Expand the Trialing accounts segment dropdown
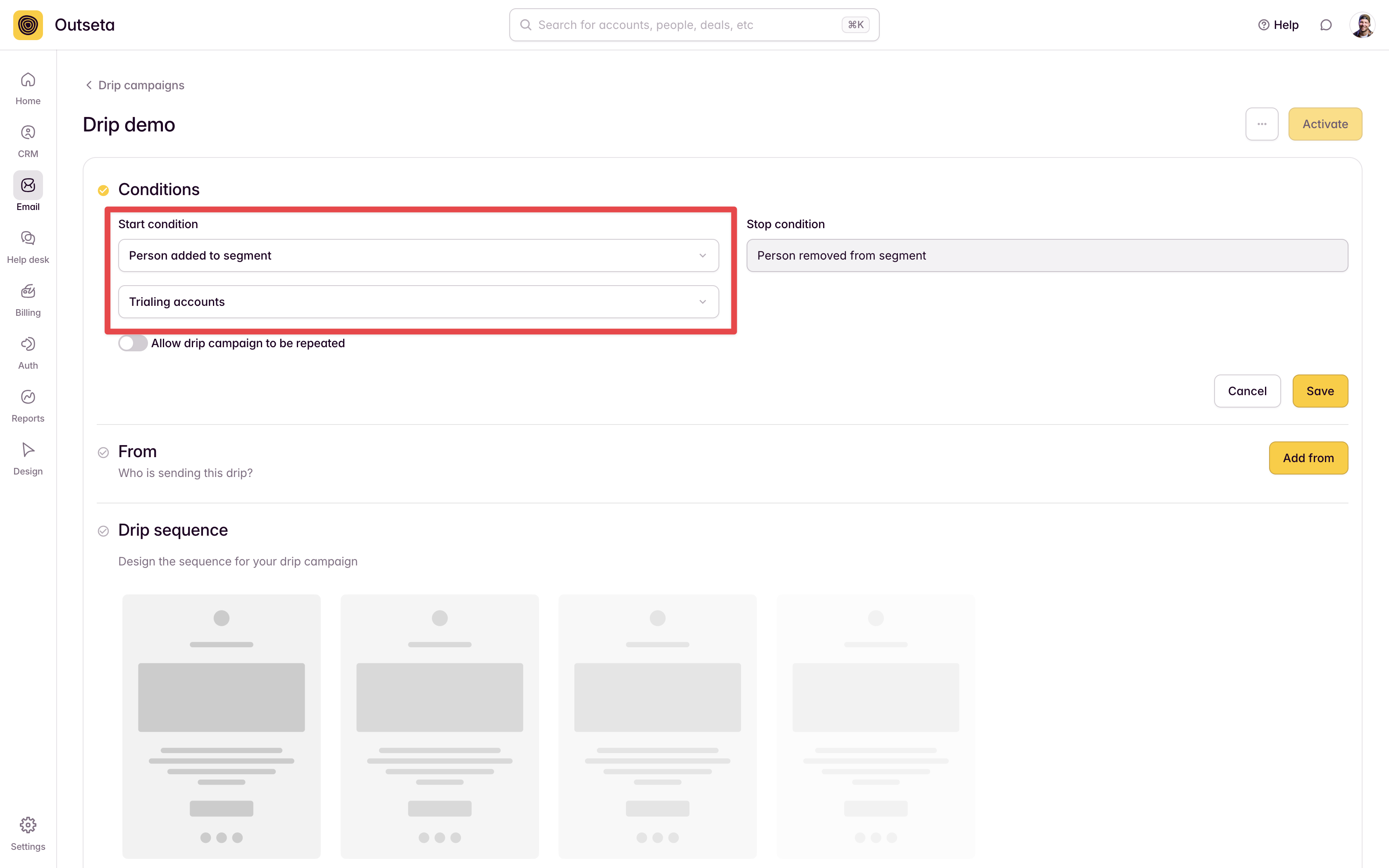This screenshot has height=868, width=1389. click(418, 302)
